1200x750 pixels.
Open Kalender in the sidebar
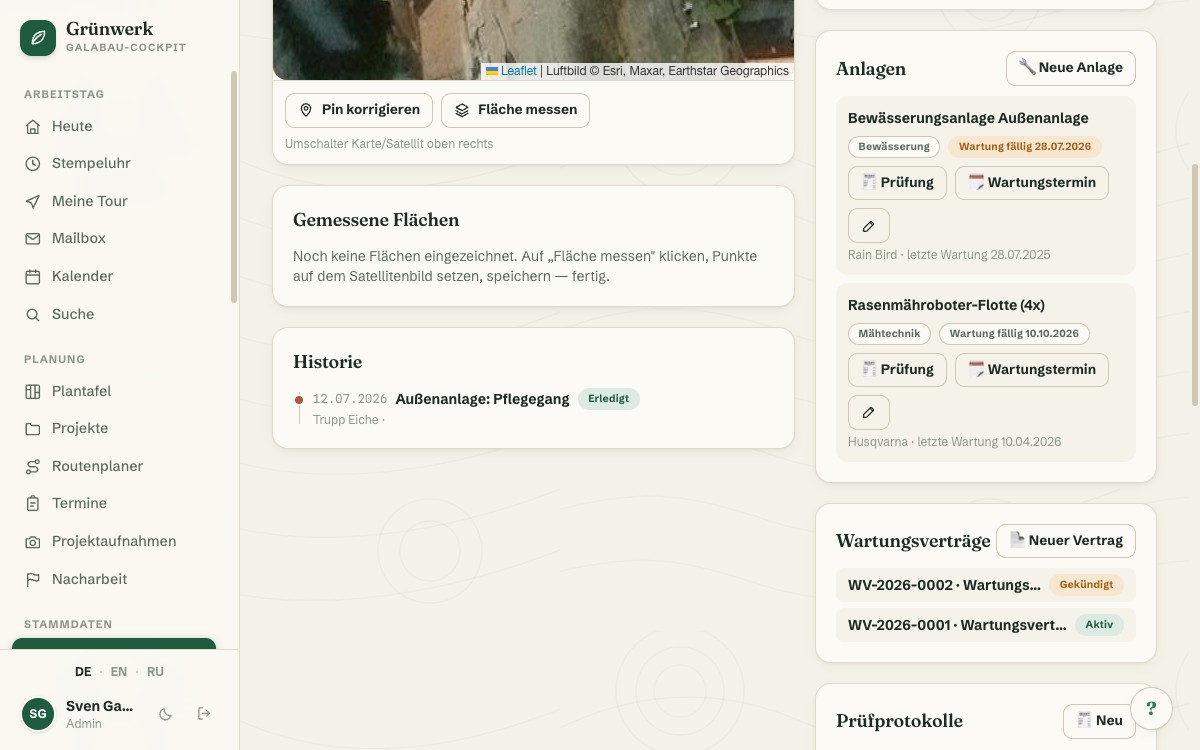click(x=120, y=276)
